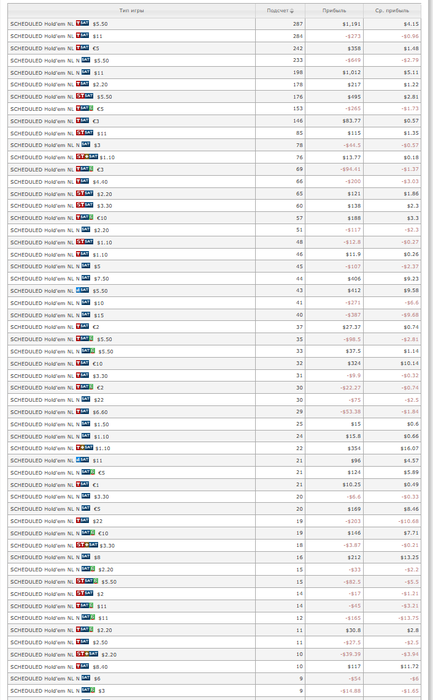The image size is (433, 700).
Task: Click the ST star SAT badge in the $1.10 row with count 76
Action: (87, 157)
